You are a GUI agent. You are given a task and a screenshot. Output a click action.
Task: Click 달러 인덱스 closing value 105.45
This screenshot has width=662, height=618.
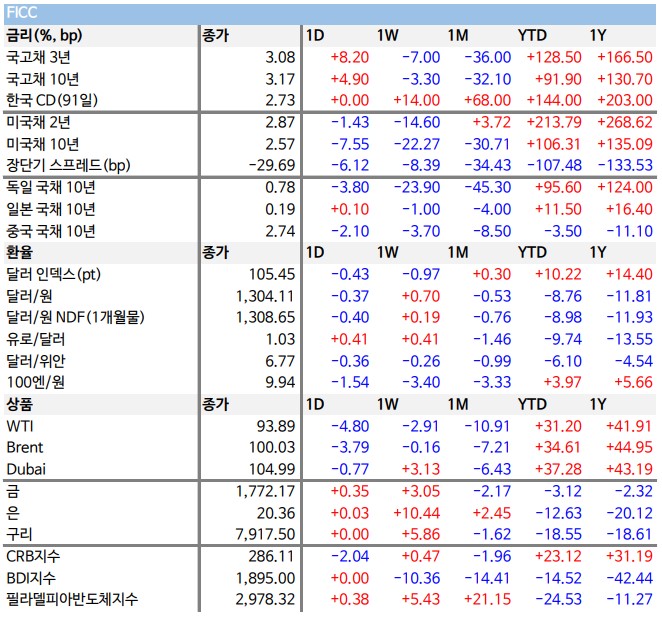(272, 274)
